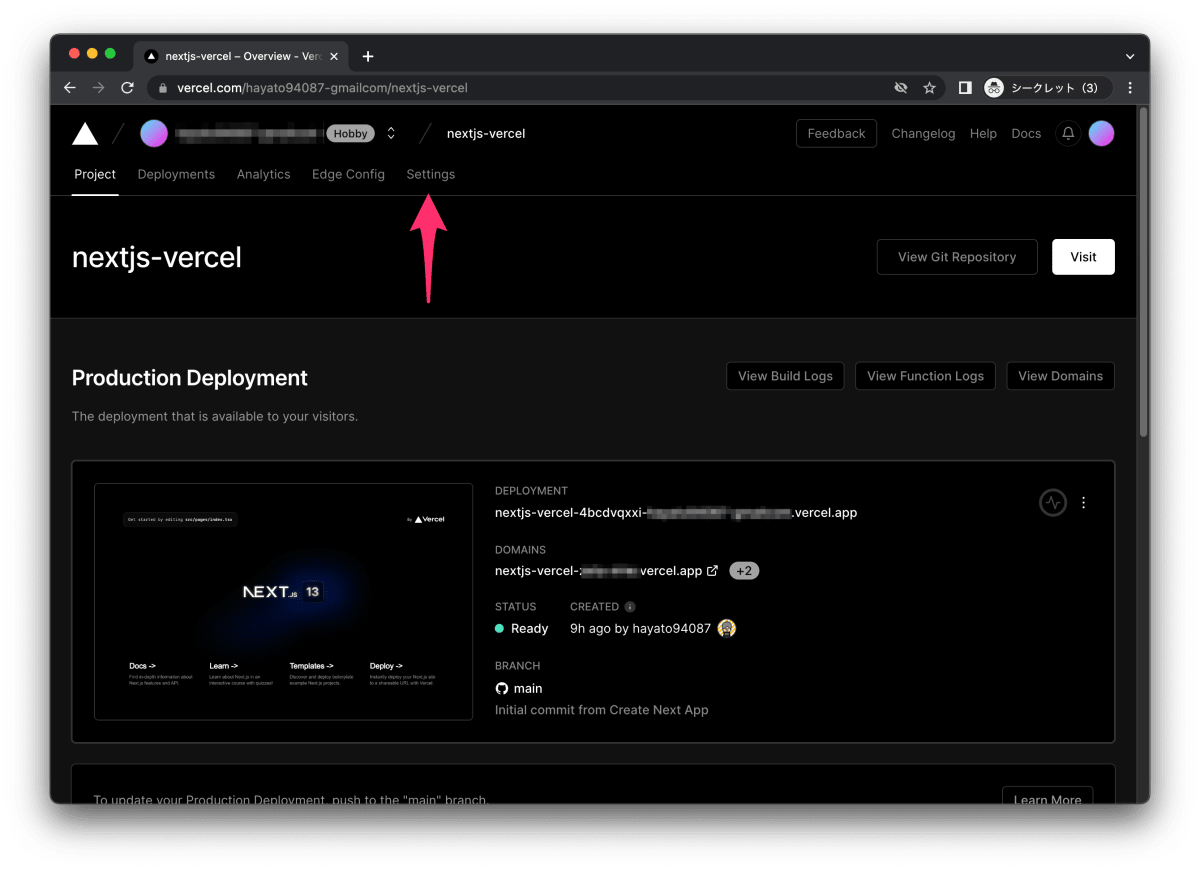Expand the tab search chevron
This screenshot has width=1200, height=870.
click(x=1130, y=56)
